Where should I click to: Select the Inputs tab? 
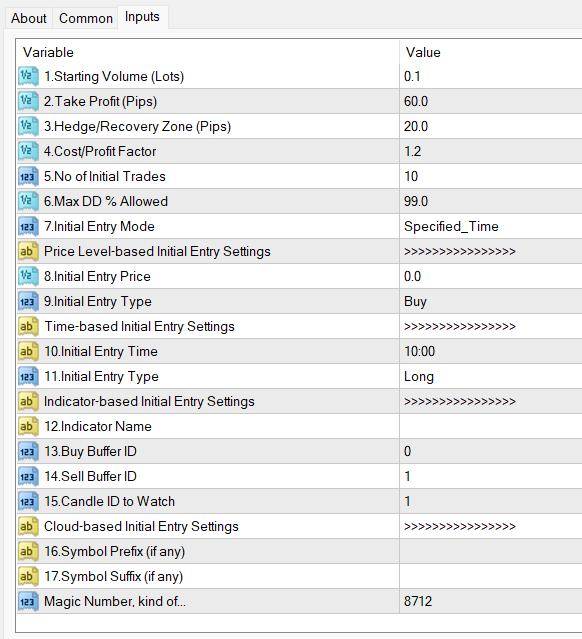(142, 17)
